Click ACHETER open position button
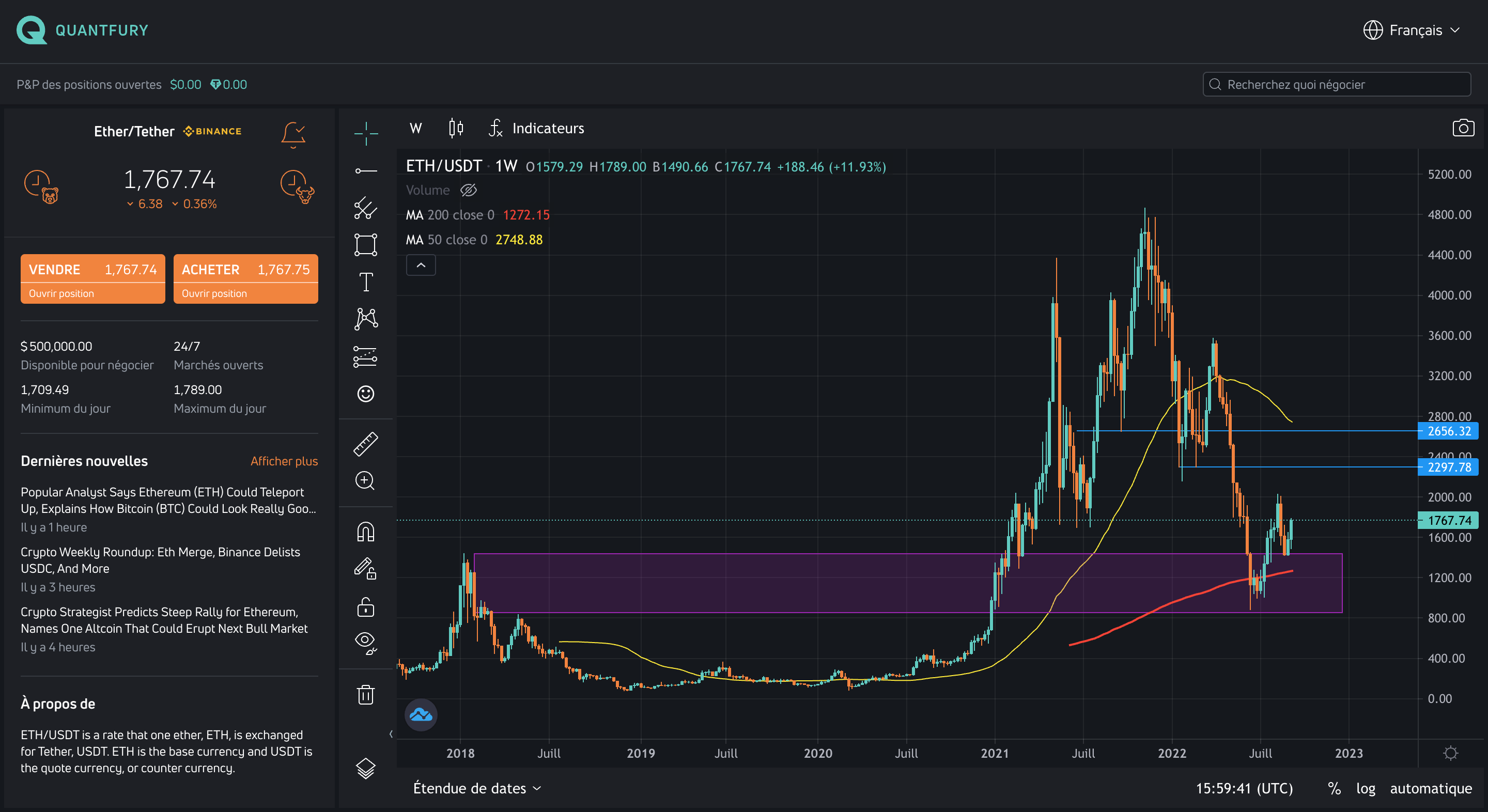Viewport: 1488px width, 812px height. click(x=245, y=279)
